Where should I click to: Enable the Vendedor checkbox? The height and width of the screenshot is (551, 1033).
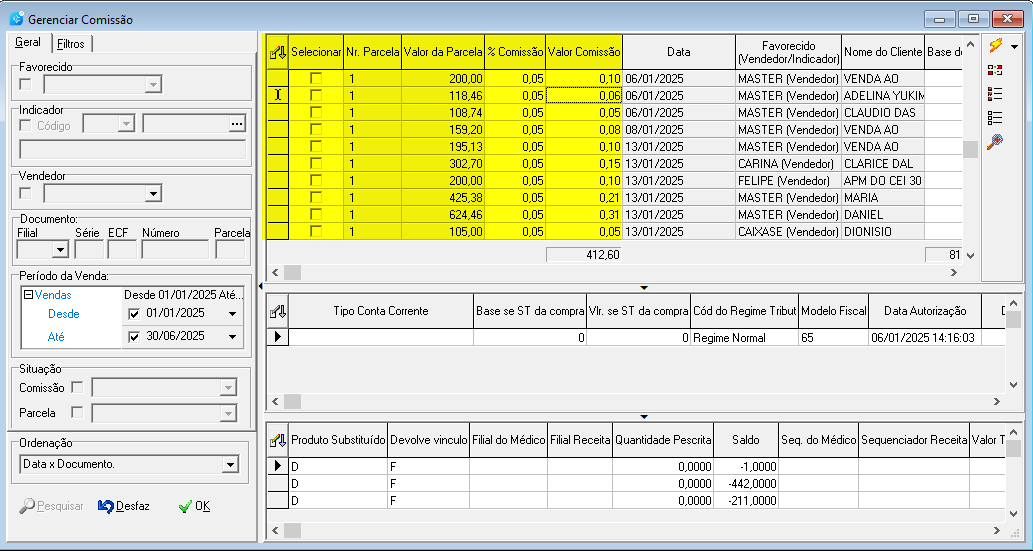[25, 193]
